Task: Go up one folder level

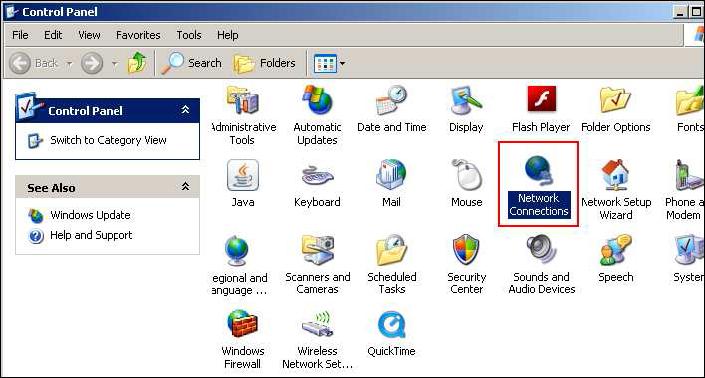Action: pos(138,63)
